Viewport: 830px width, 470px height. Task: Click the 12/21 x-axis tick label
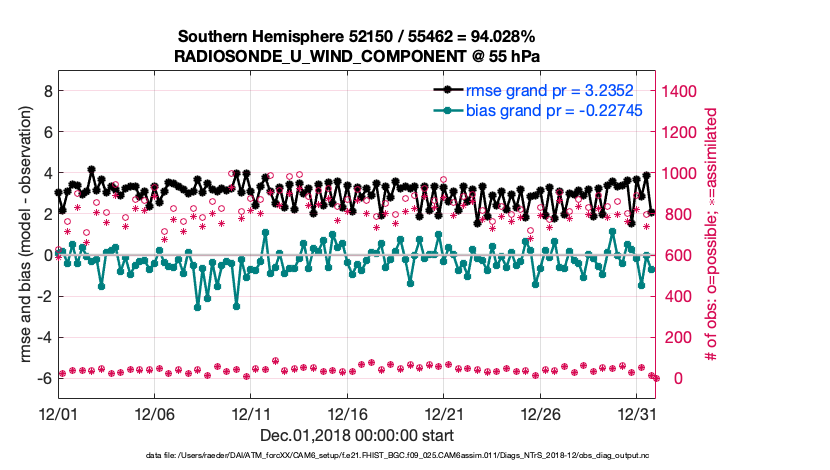[x=445, y=413]
